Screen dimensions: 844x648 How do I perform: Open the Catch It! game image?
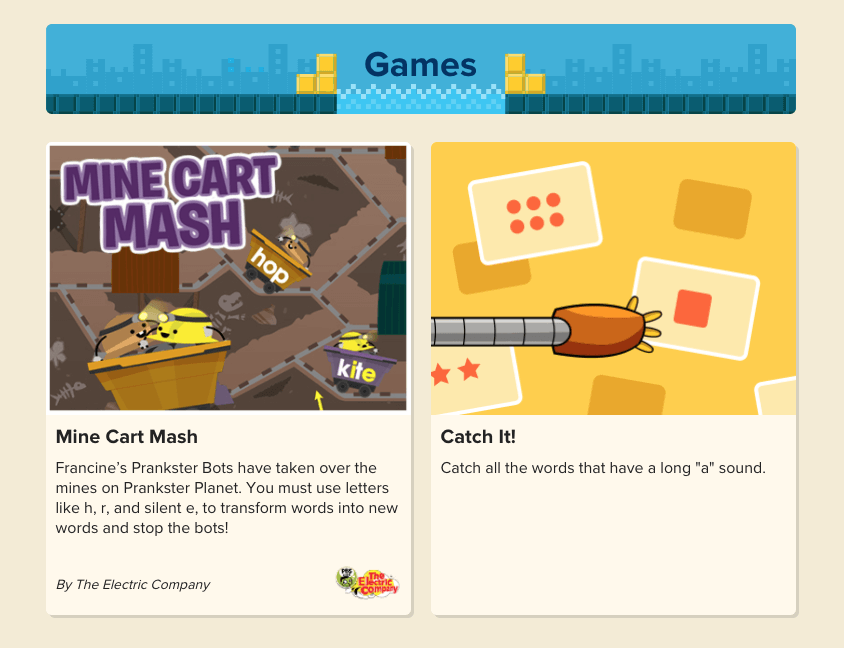coord(613,278)
